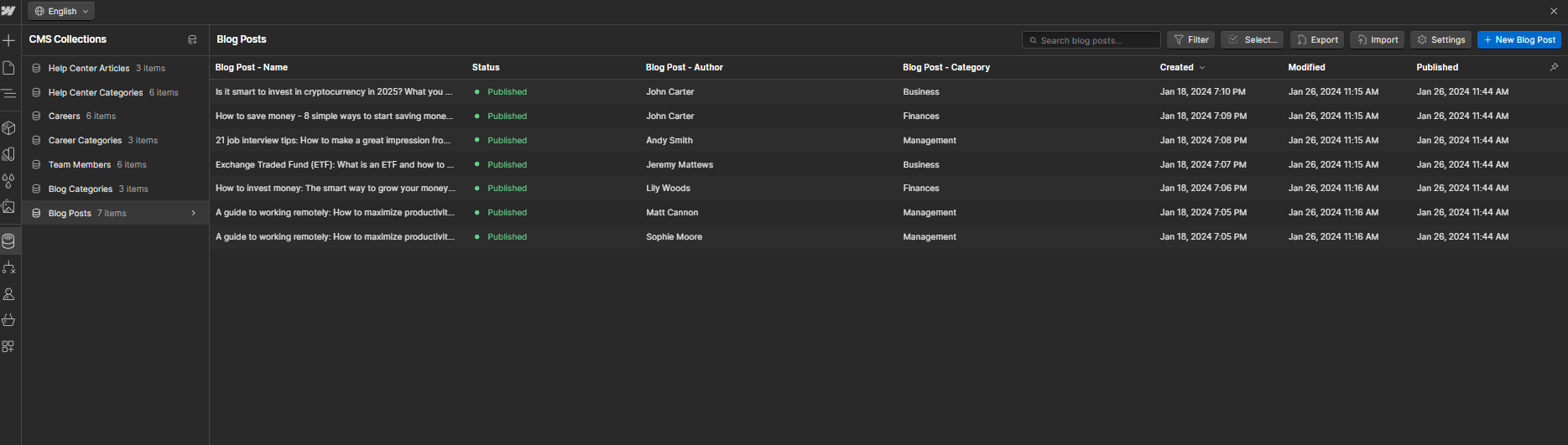This screenshot has width=1568, height=445.
Task: Open the Variables panel icon
Action: pyautogui.click(x=8, y=154)
